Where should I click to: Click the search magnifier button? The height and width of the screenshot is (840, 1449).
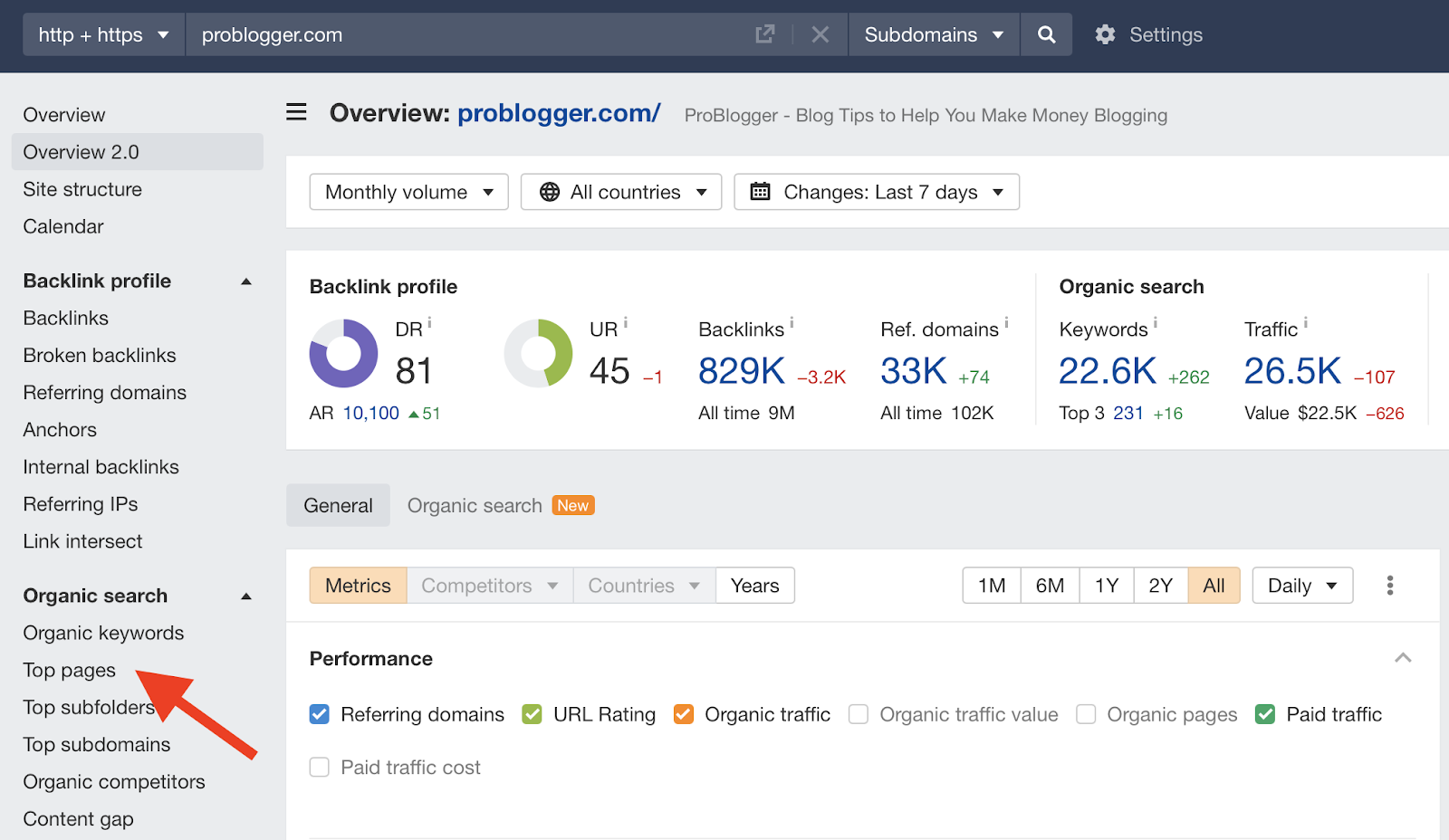(x=1046, y=34)
